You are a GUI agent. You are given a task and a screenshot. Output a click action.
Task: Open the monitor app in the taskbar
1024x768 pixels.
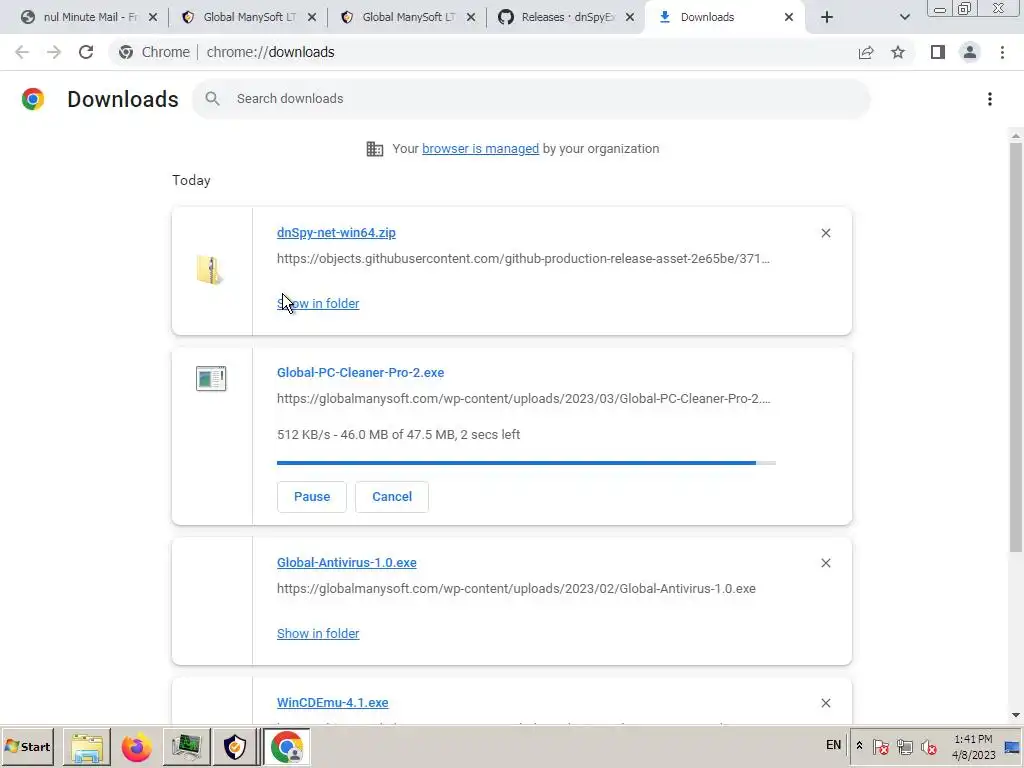[186, 747]
